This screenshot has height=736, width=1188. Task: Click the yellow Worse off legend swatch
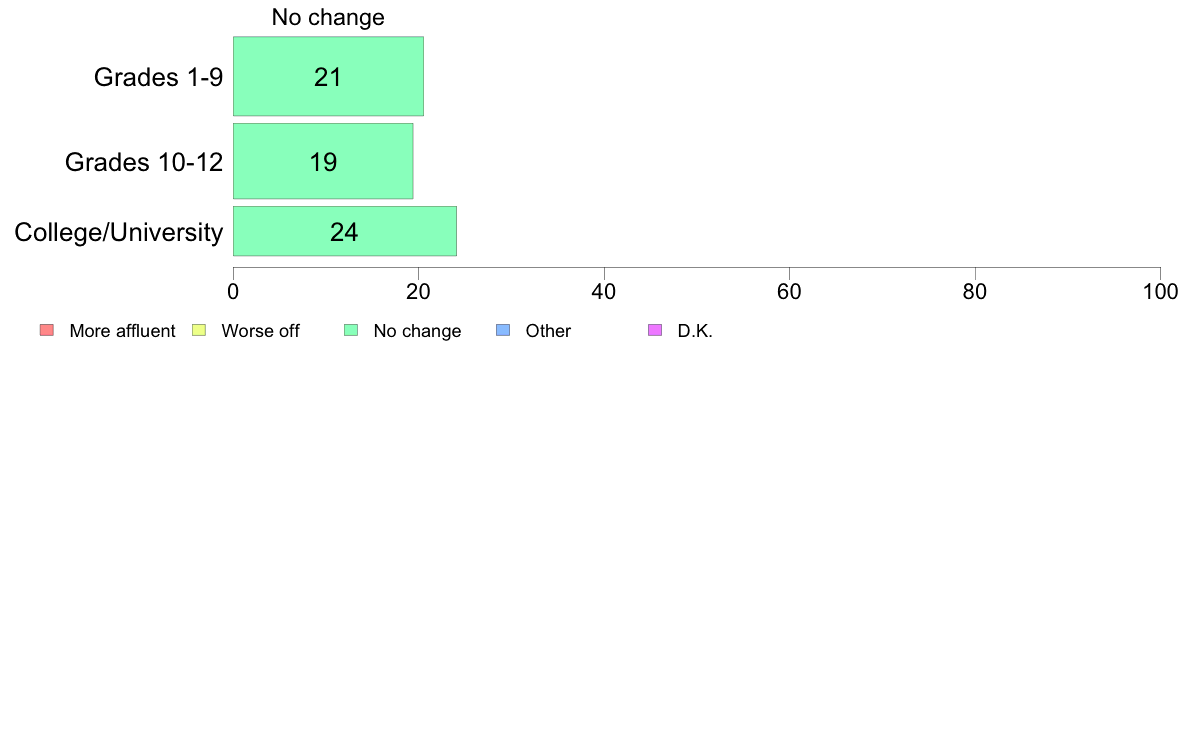point(199,330)
